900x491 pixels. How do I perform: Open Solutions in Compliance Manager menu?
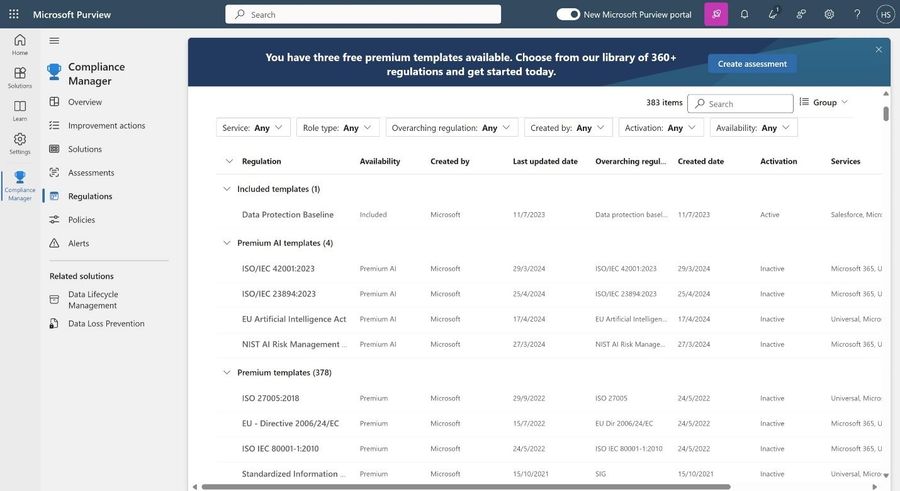[84, 149]
